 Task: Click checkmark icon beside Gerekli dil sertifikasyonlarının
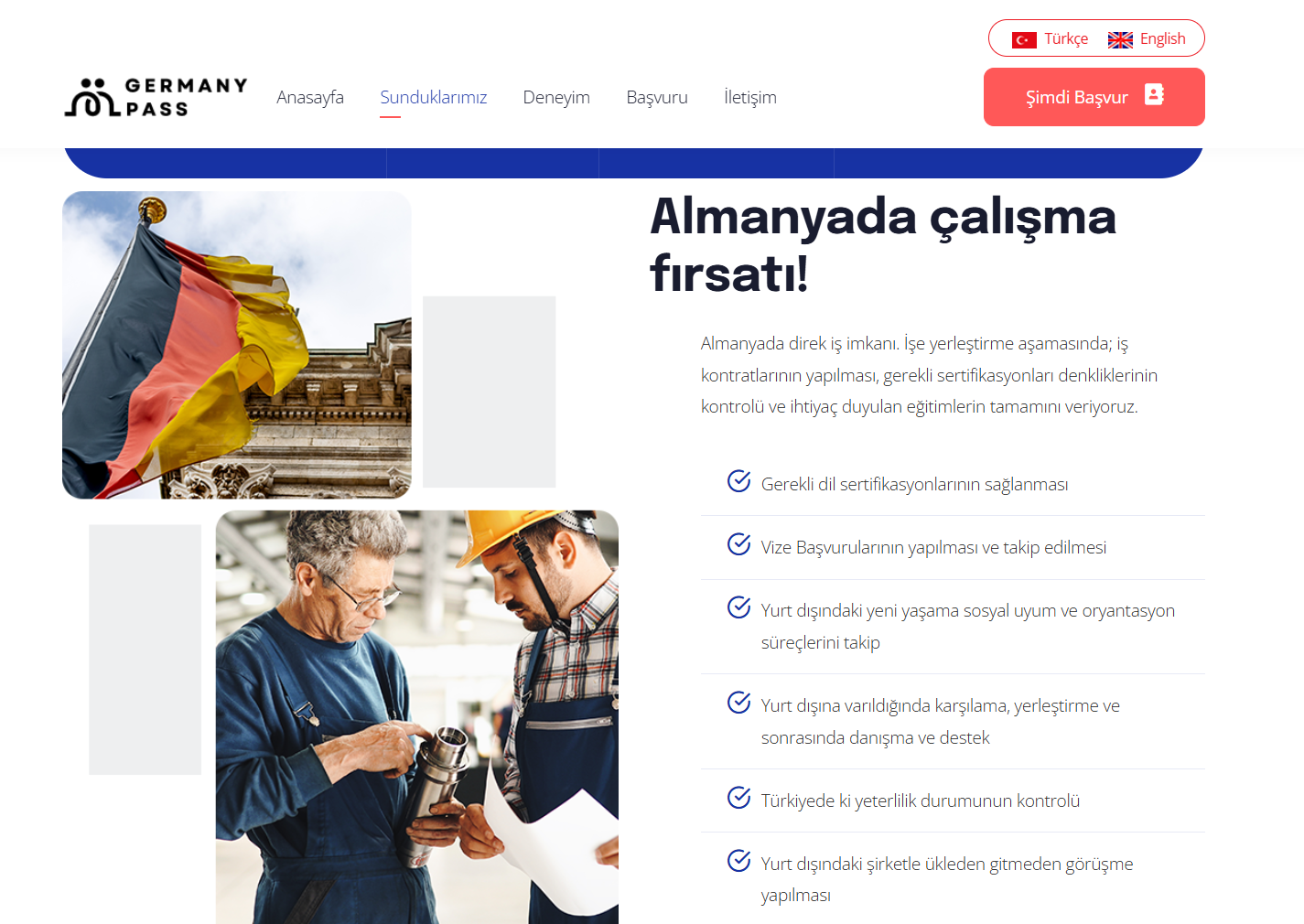738,480
